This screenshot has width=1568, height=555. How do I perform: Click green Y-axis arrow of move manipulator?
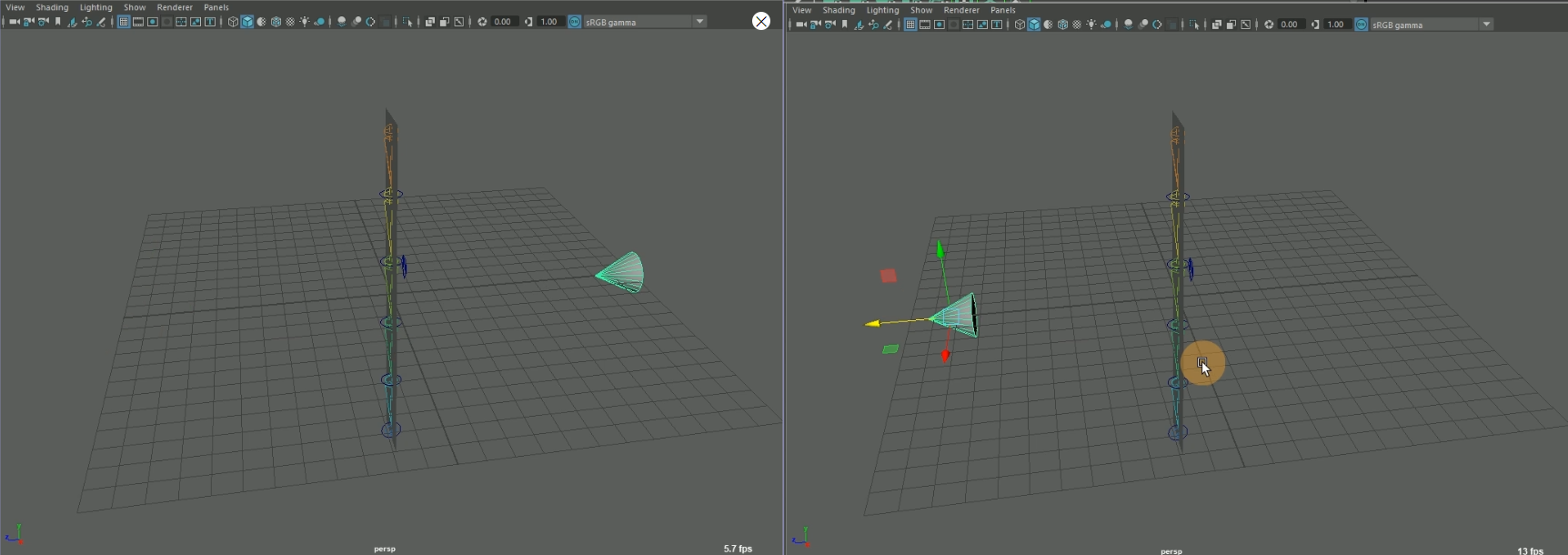940,248
